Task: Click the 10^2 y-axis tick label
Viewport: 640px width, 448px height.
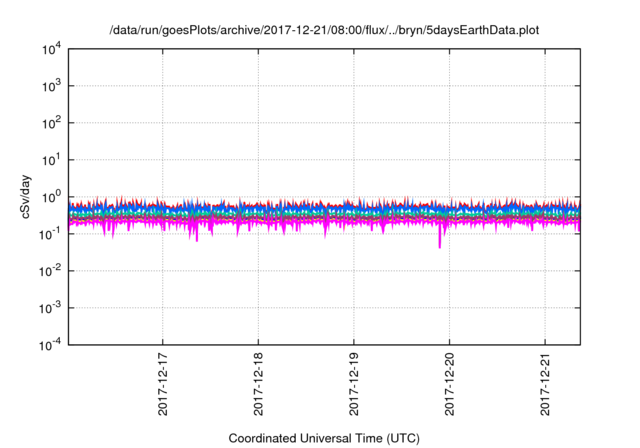Action: (x=52, y=123)
